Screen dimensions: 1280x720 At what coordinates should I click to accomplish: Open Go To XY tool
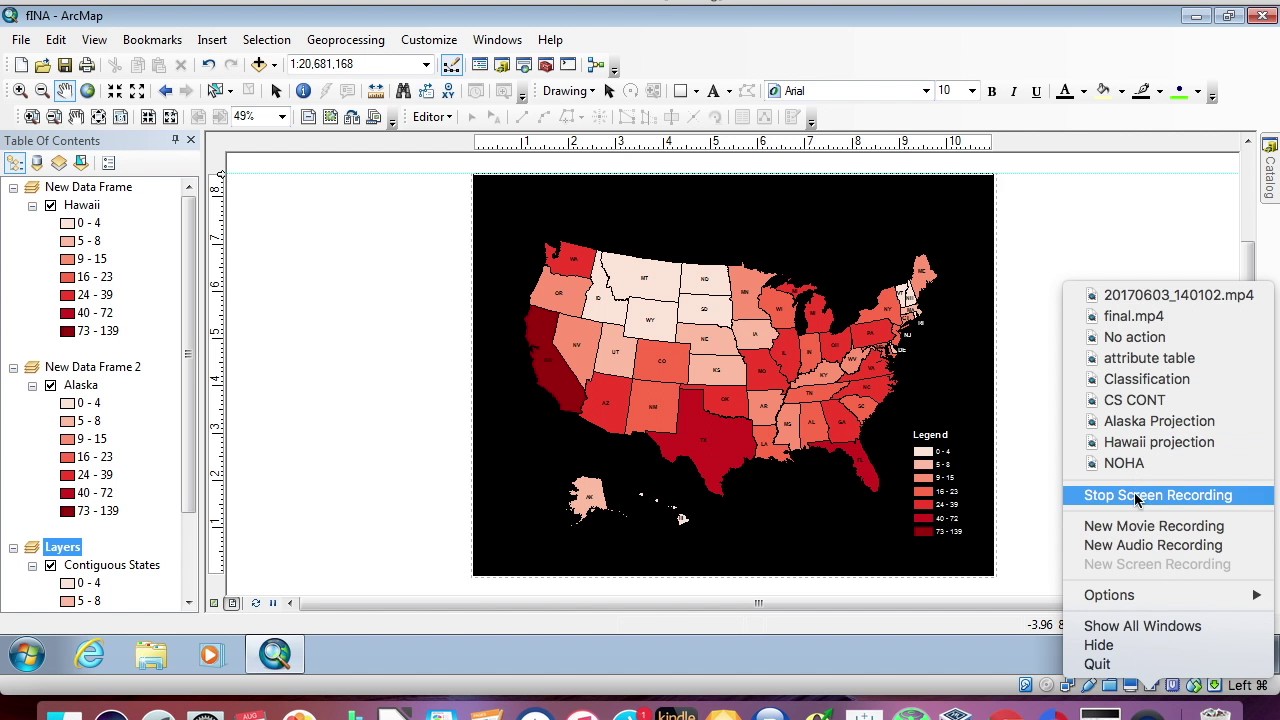448,91
